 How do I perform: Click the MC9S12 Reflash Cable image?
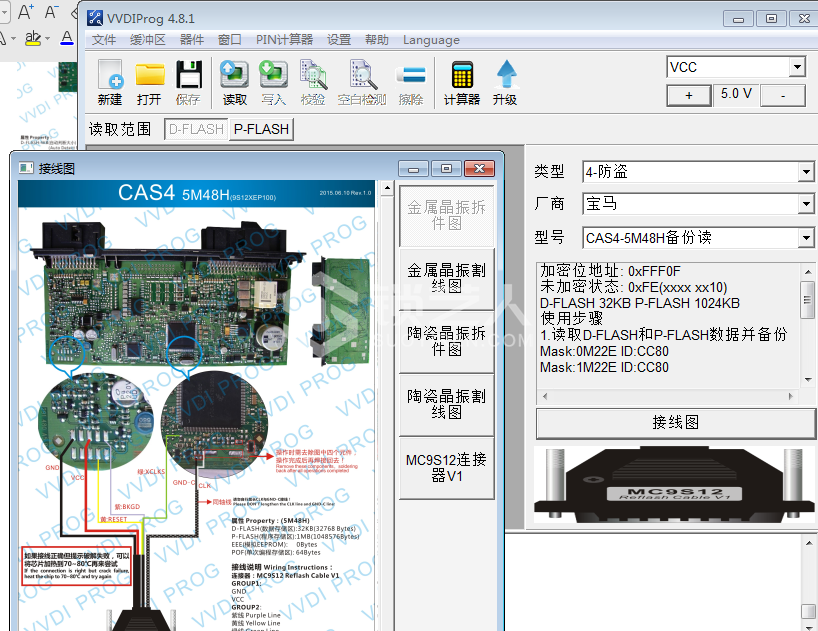pos(673,486)
